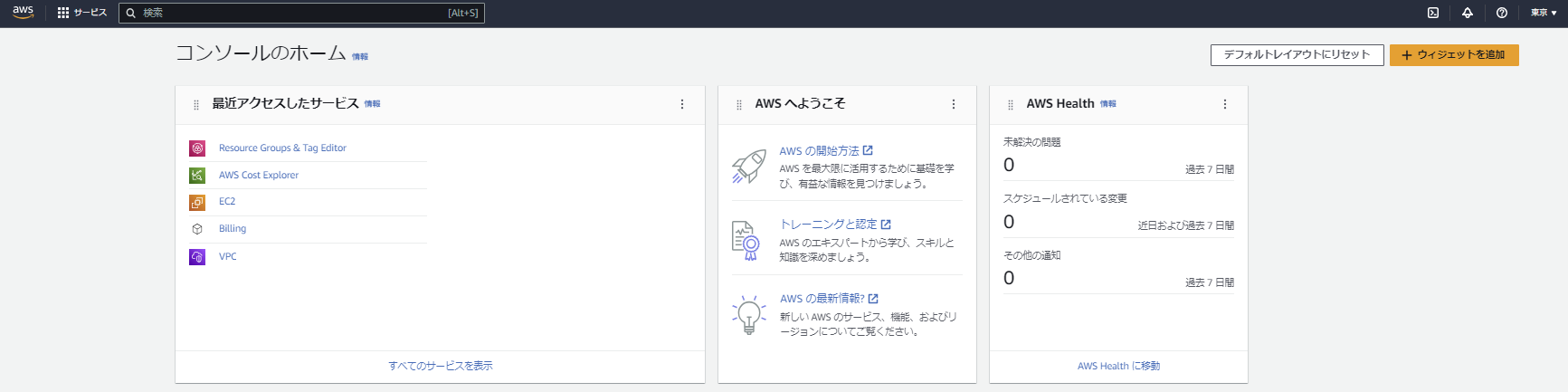
Task: Open Resource Groups & Tag Editor link
Action: pos(282,148)
